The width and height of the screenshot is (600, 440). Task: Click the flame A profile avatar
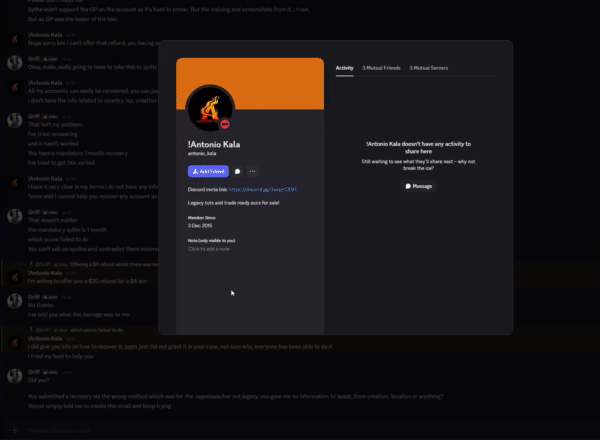click(210, 109)
